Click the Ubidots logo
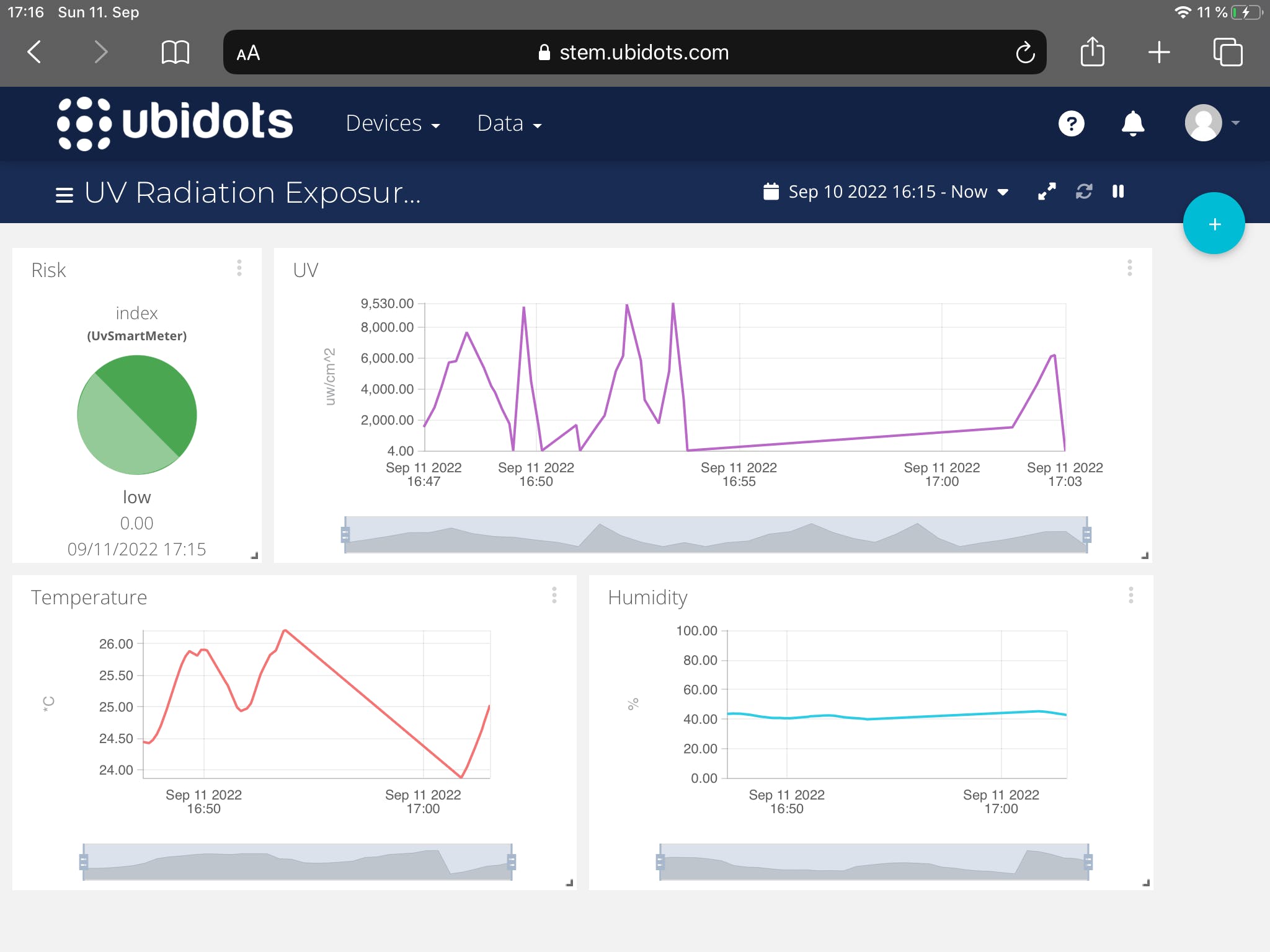The width and height of the screenshot is (1270, 952). tap(175, 123)
